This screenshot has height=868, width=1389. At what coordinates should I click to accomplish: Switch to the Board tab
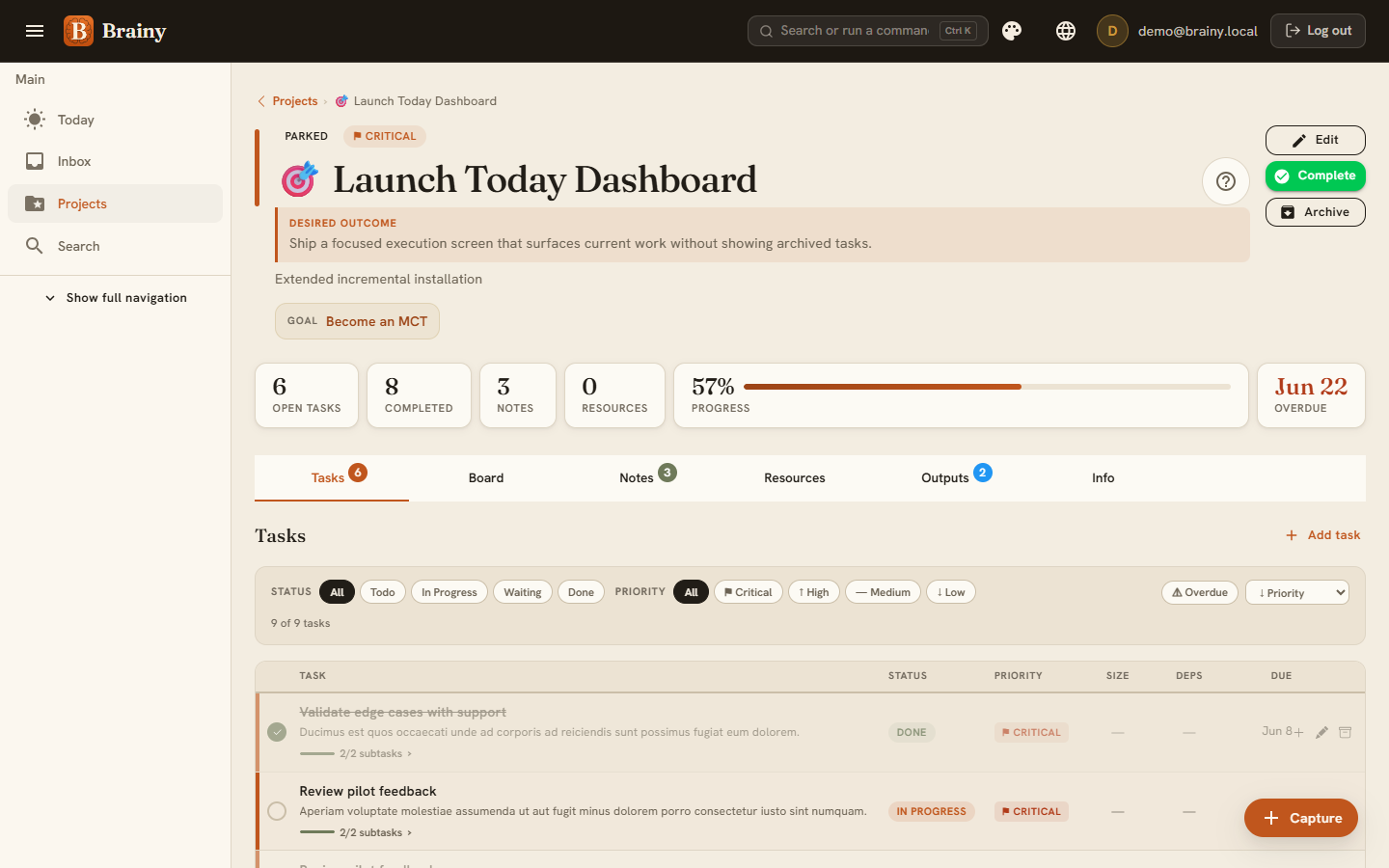click(x=486, y=478)
